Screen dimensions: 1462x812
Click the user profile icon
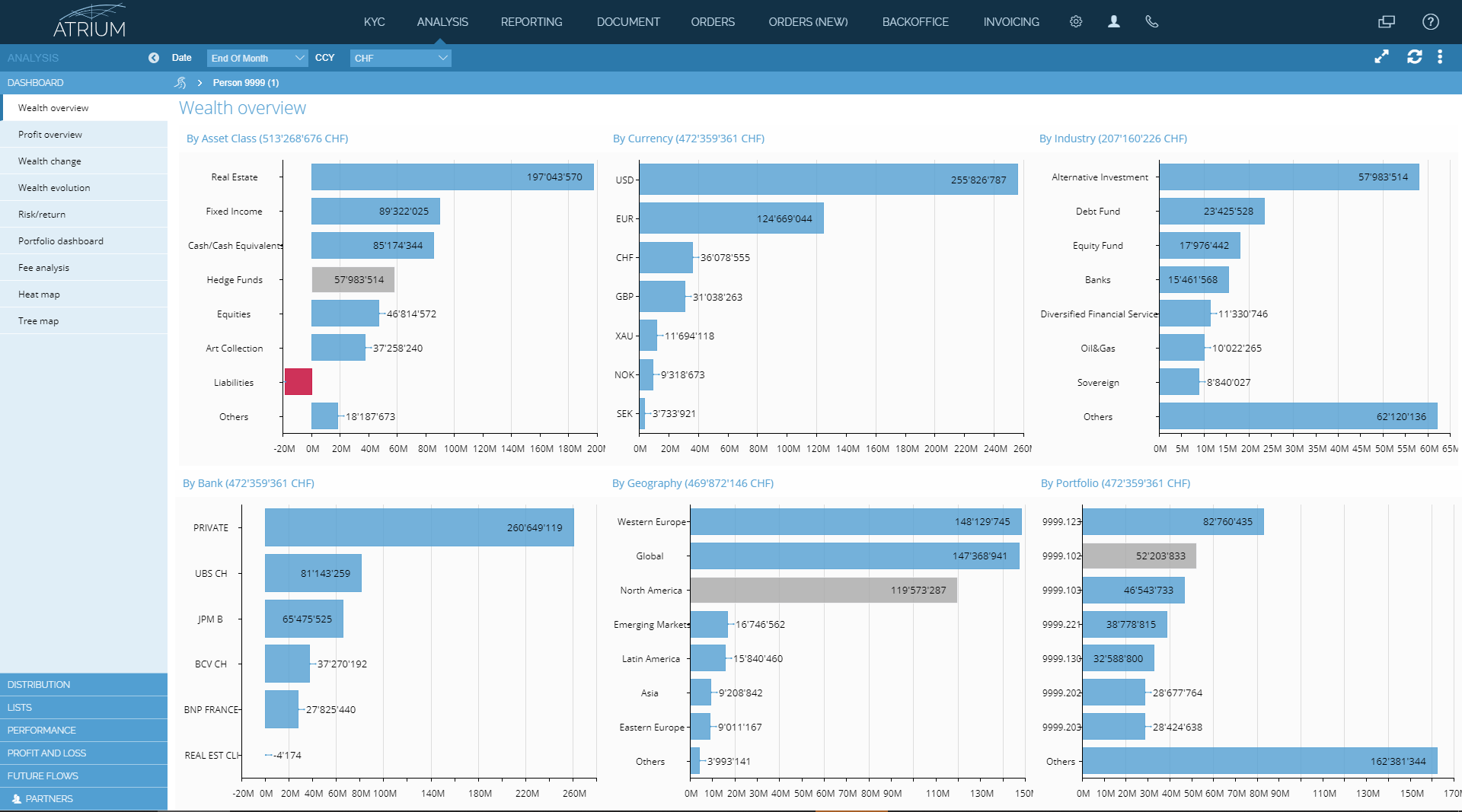(x=1113, y=22)
